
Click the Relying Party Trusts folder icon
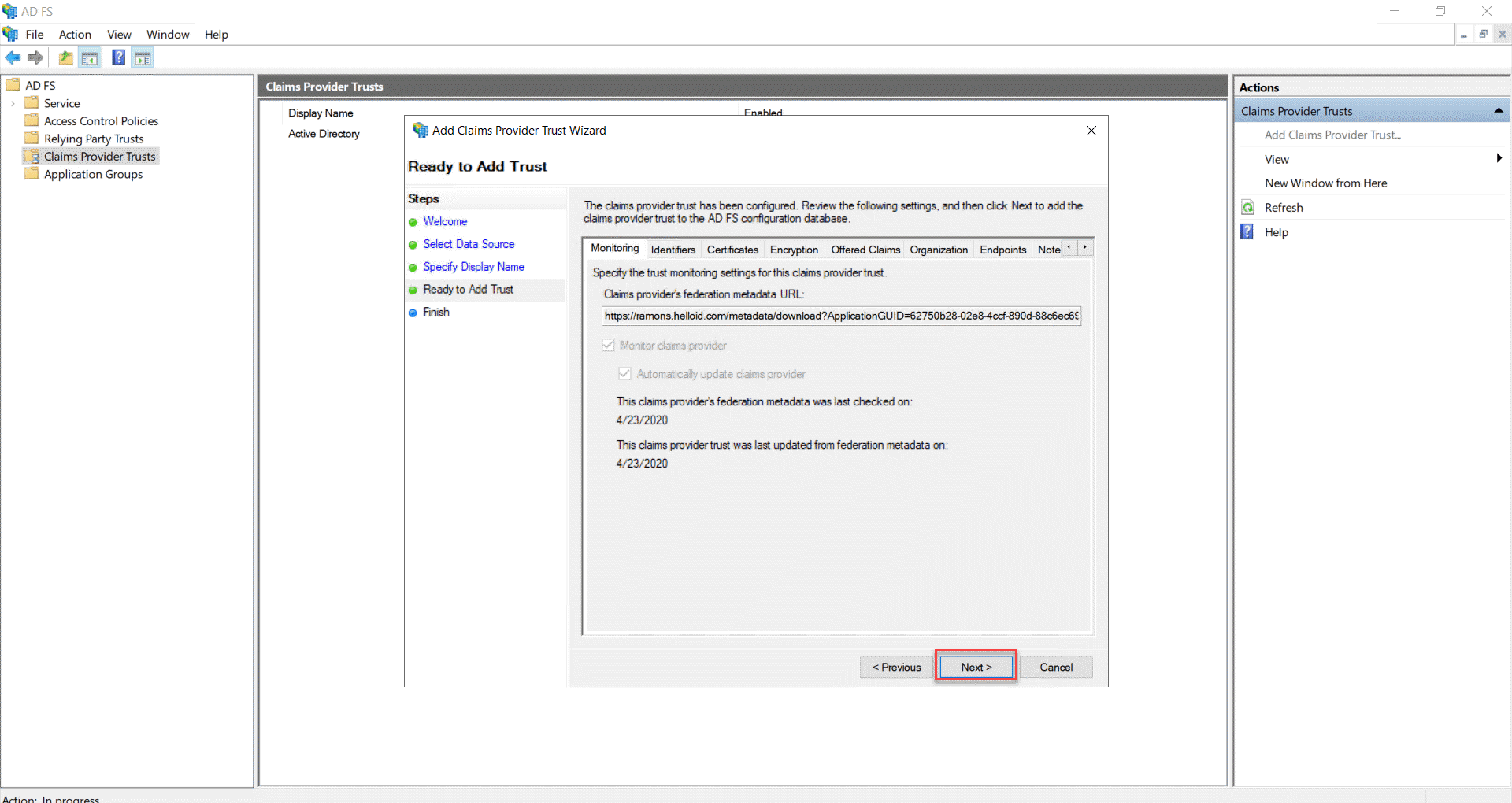[x=31, y=138]
